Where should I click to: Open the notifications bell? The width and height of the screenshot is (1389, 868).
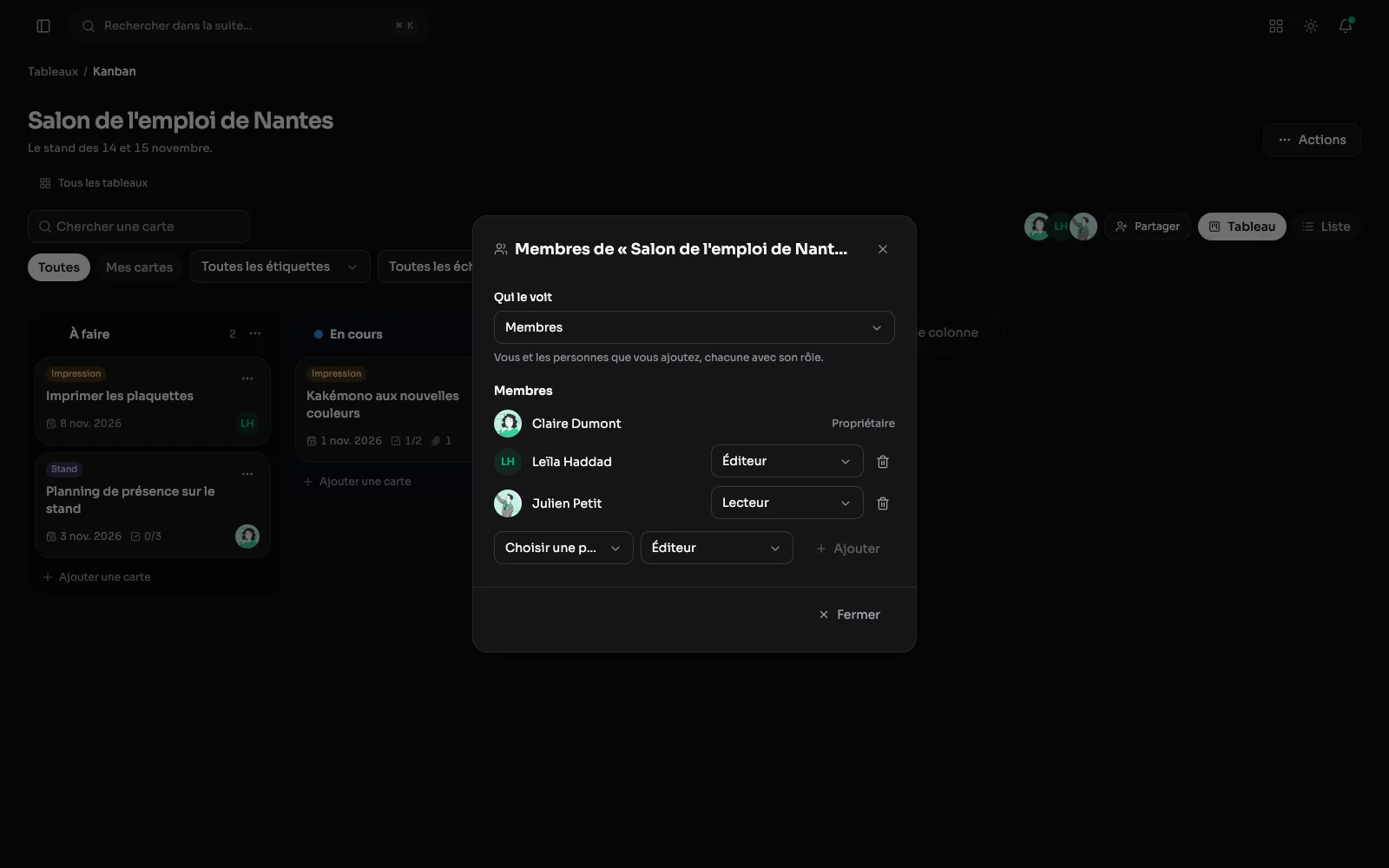coord(1346,26)
